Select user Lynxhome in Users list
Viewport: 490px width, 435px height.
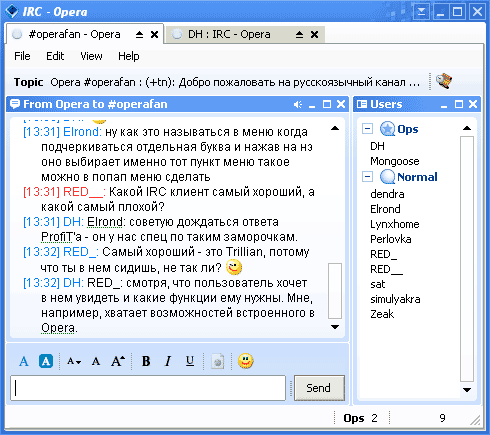coord(395,224)
